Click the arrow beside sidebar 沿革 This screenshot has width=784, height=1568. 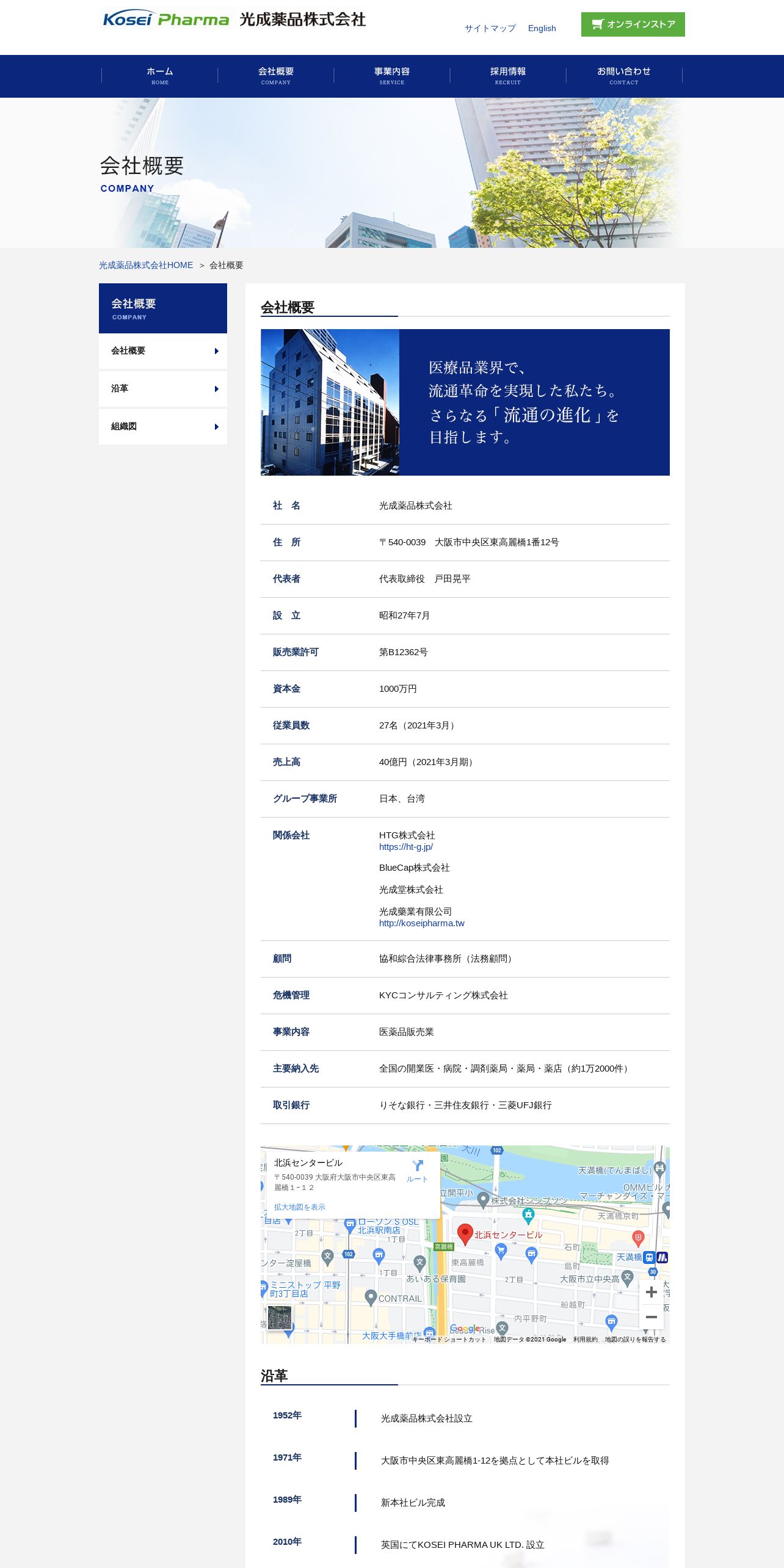pos(217,389)
